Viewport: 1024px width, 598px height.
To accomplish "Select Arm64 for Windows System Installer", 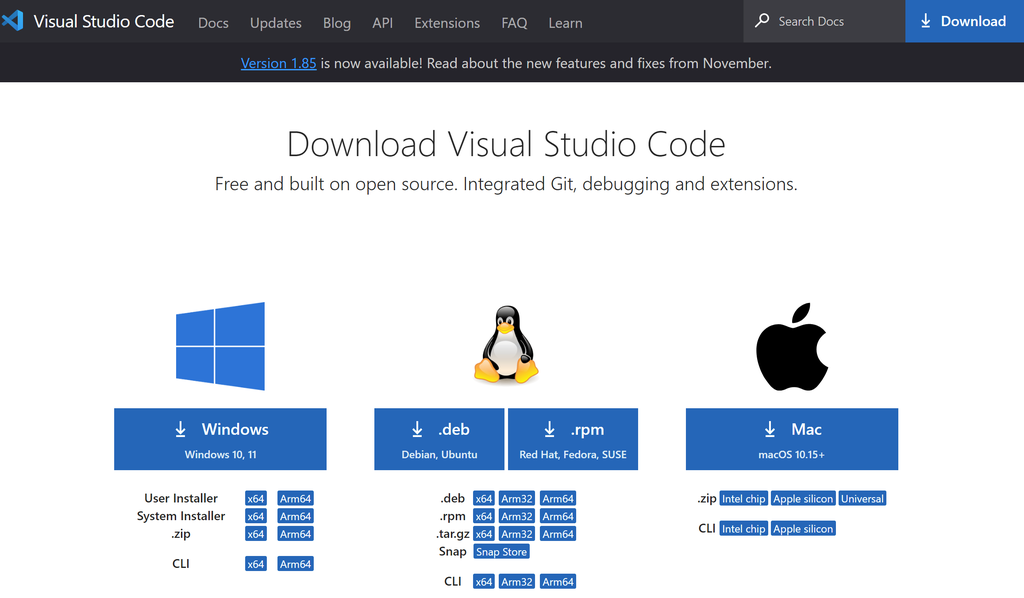I will click(295, 516).
